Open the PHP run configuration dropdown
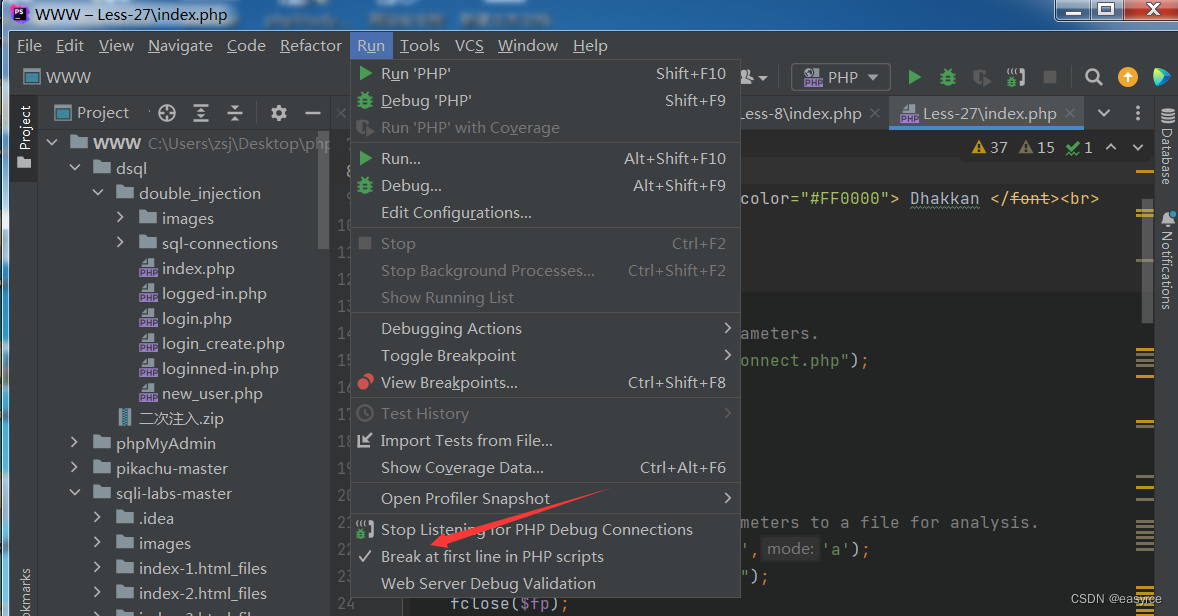1178x616 pixels. tap(841, 77)
